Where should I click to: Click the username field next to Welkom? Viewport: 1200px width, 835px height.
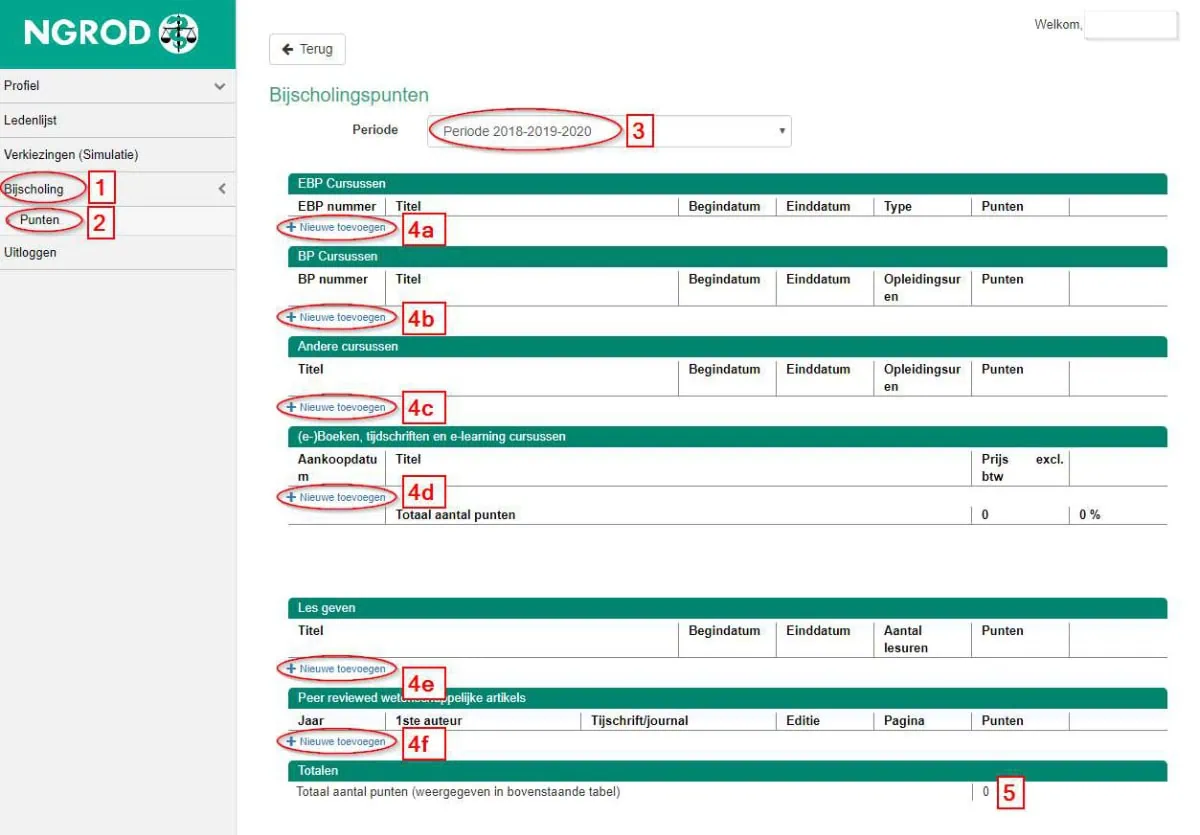[1131, 25]
